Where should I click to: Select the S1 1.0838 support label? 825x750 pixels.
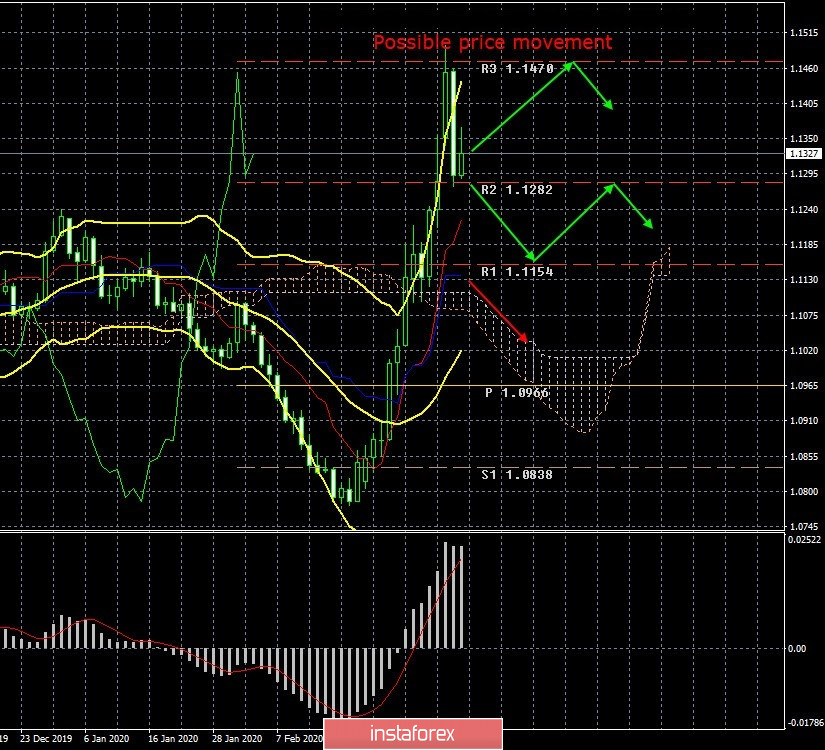pos(517,475)
